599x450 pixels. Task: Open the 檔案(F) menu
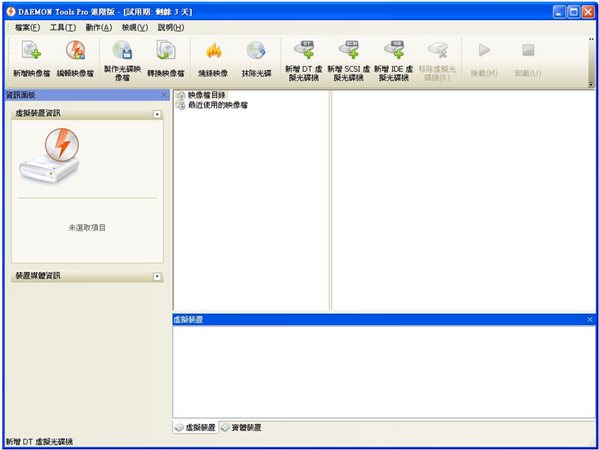[27, 28]
